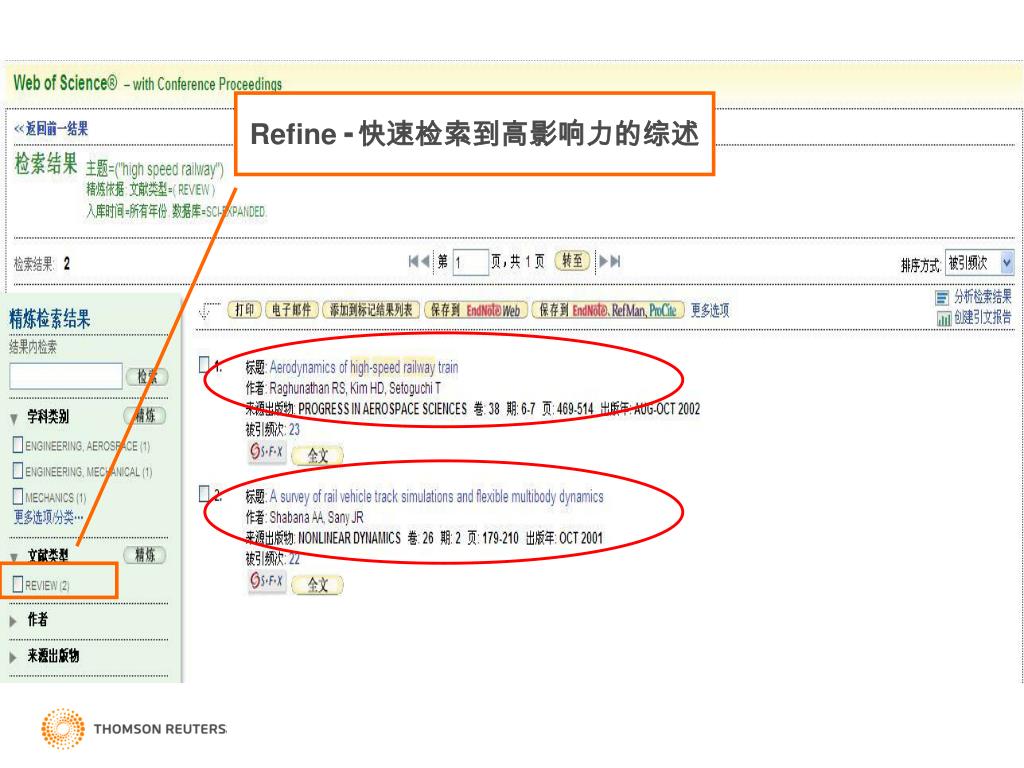The width and height of the screenshot is (1024, 768).
Task: Click the SFX icon under rail vehicle survey result
Action: tap(266, 581)
